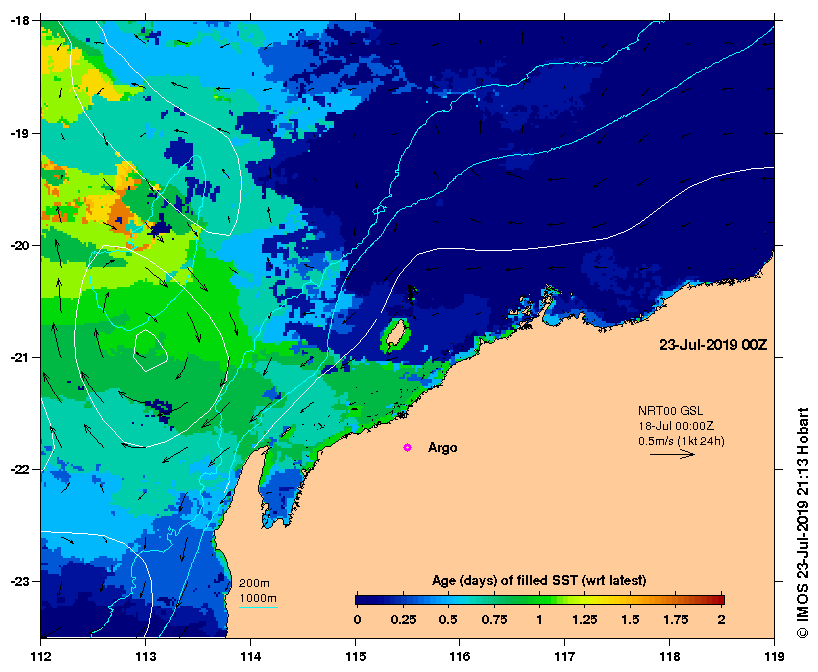
Task: Click the longitude axis label '112'
Action: pyautogui.click(x=41, y=656)
